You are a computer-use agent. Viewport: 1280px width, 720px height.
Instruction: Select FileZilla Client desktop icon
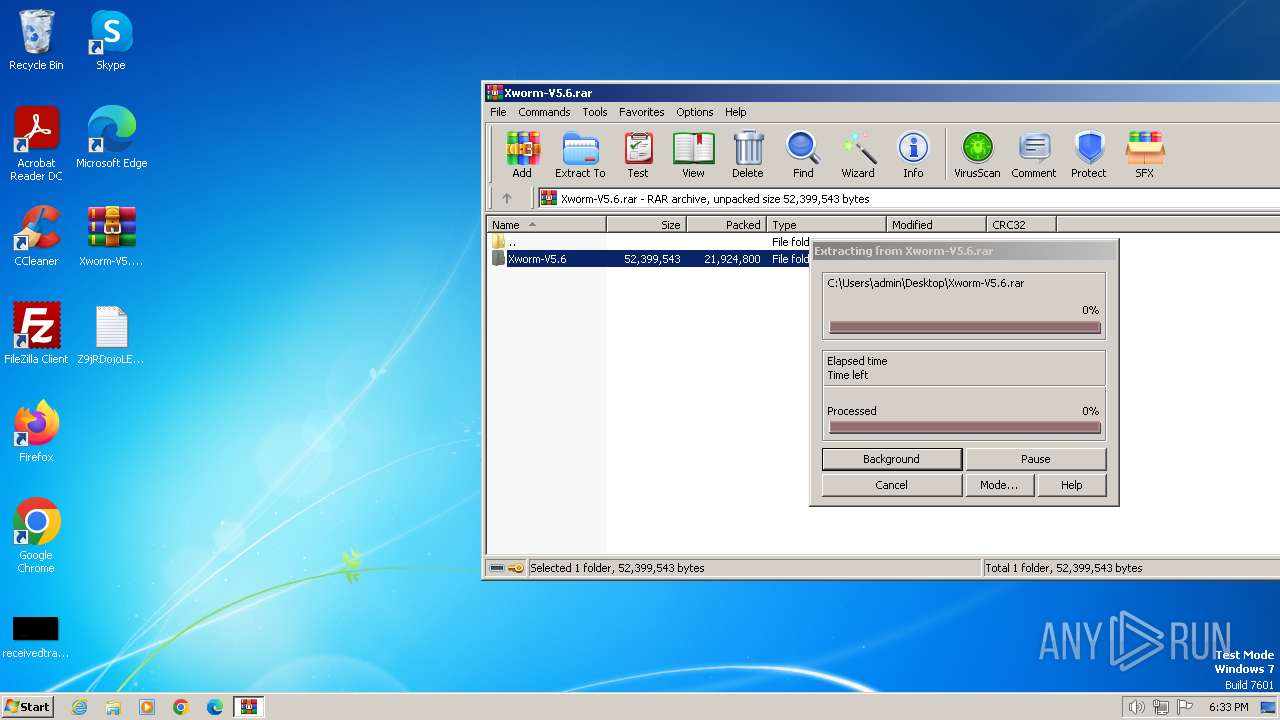[x=36, y=334]
